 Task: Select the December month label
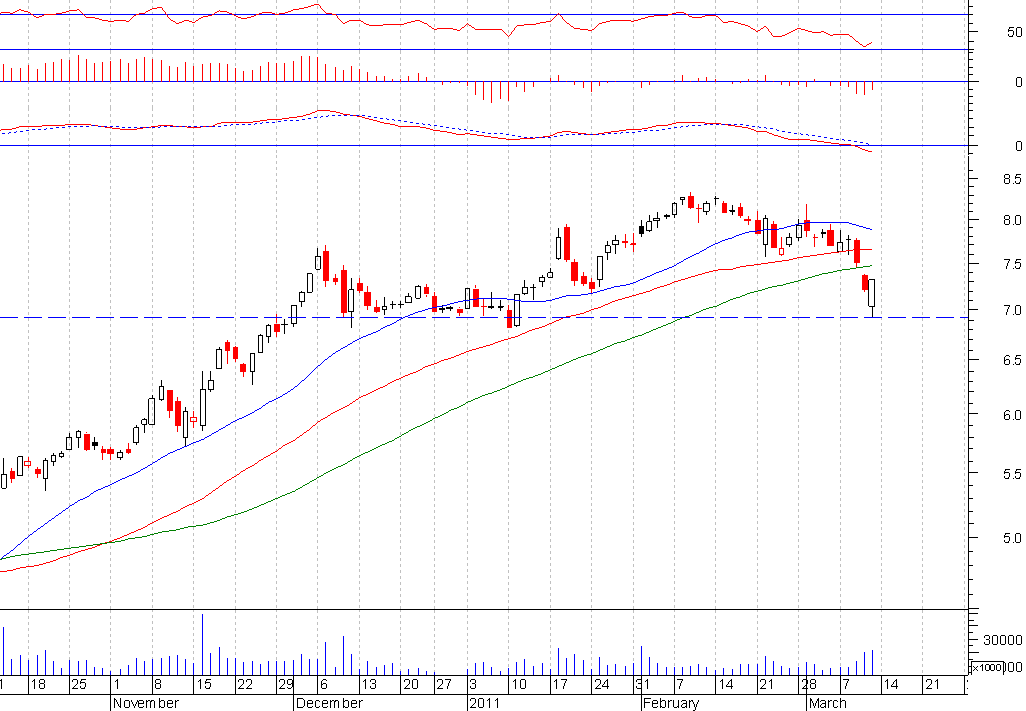(x=329, y=703)
